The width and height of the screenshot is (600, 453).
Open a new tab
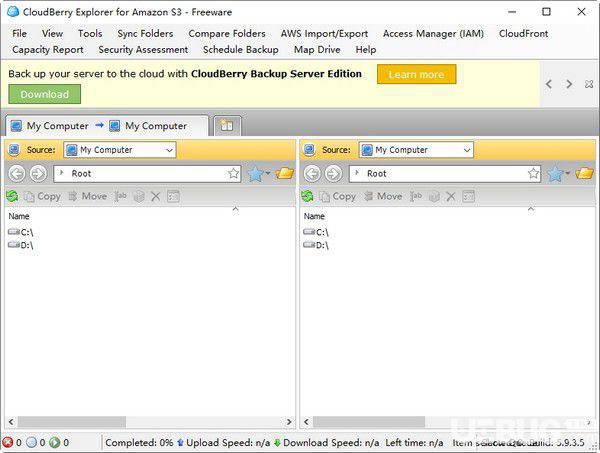[227, 125]
